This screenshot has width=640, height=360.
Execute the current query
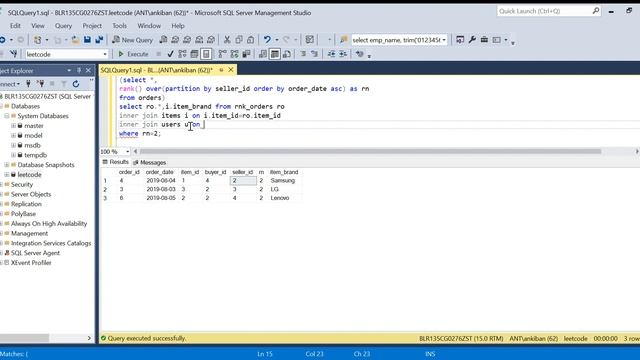133,54
